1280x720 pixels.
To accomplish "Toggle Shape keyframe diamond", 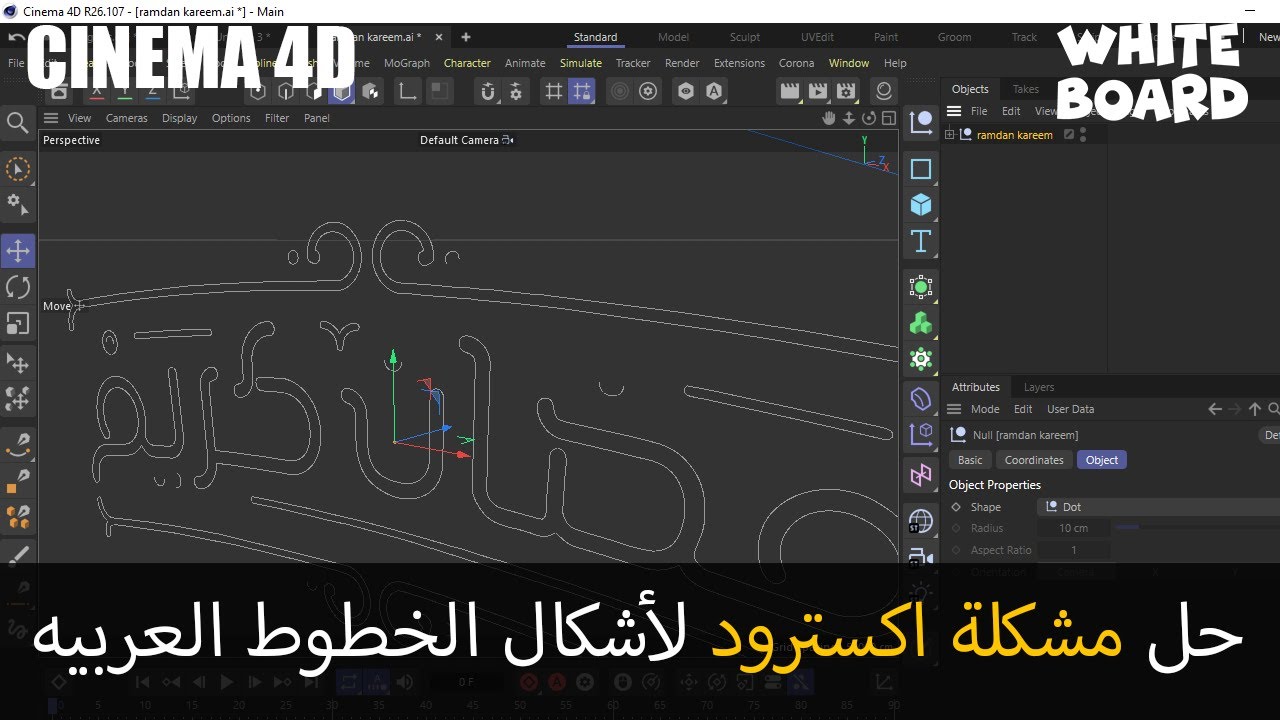I will 956,507.
